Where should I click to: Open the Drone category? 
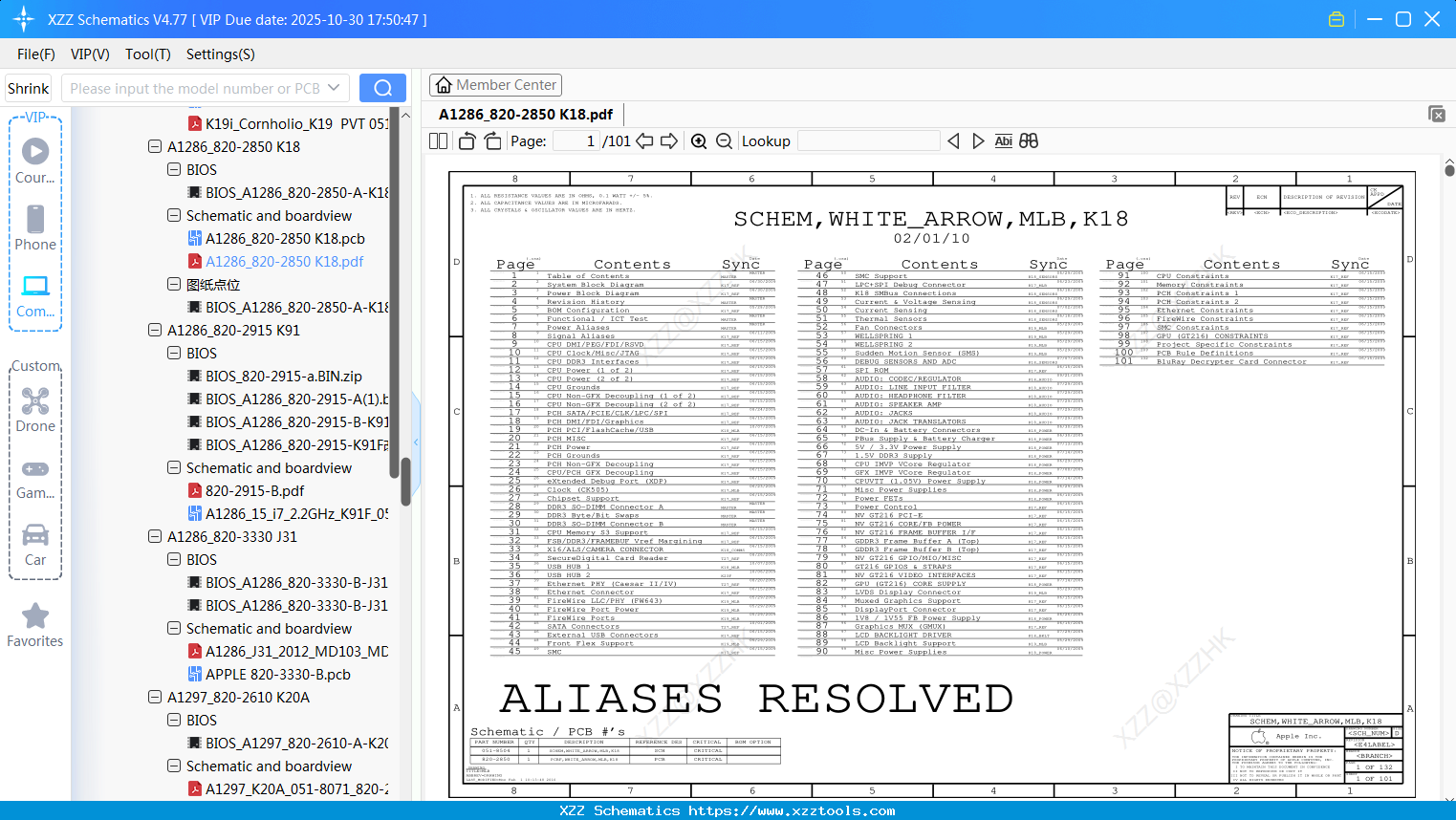pyautogui.click(x=35, y=409)
